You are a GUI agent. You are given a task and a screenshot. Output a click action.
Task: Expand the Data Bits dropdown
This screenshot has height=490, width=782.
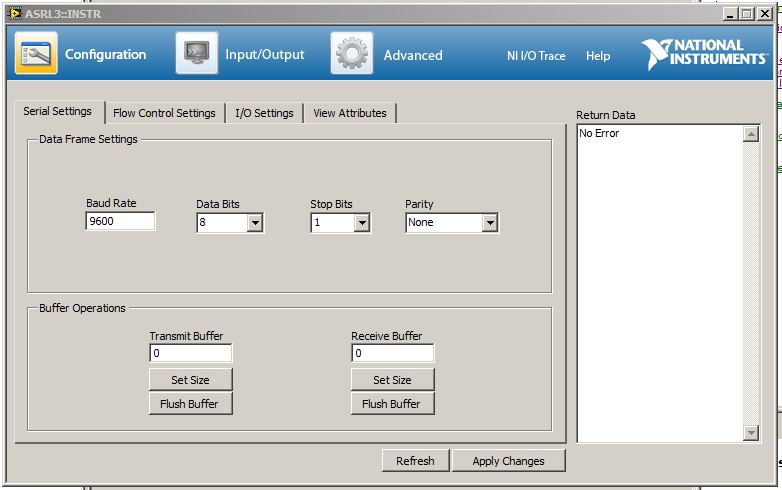pyautogui.click(x=255, y=223)
